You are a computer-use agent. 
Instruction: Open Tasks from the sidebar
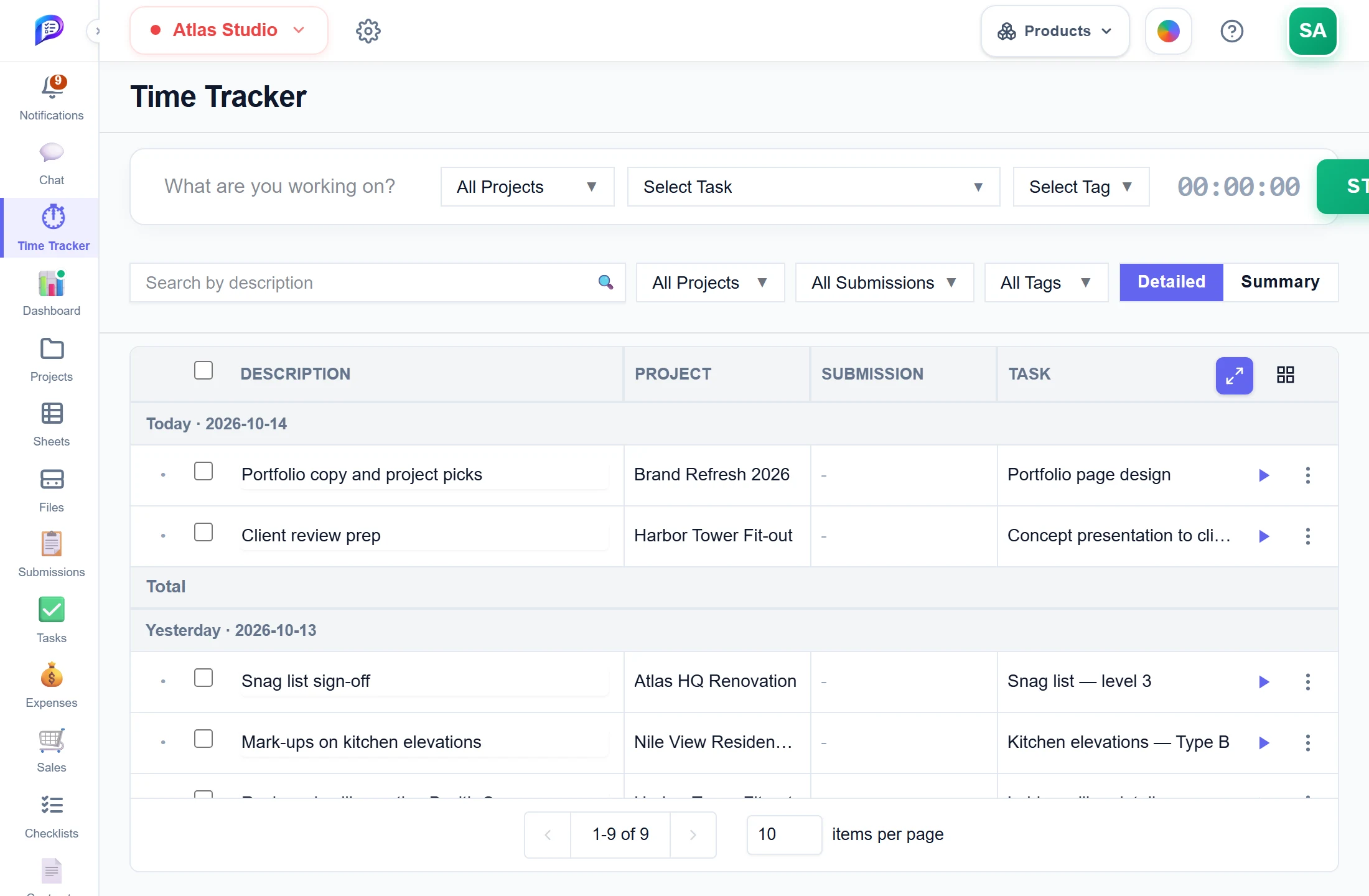tap(51, 620)
